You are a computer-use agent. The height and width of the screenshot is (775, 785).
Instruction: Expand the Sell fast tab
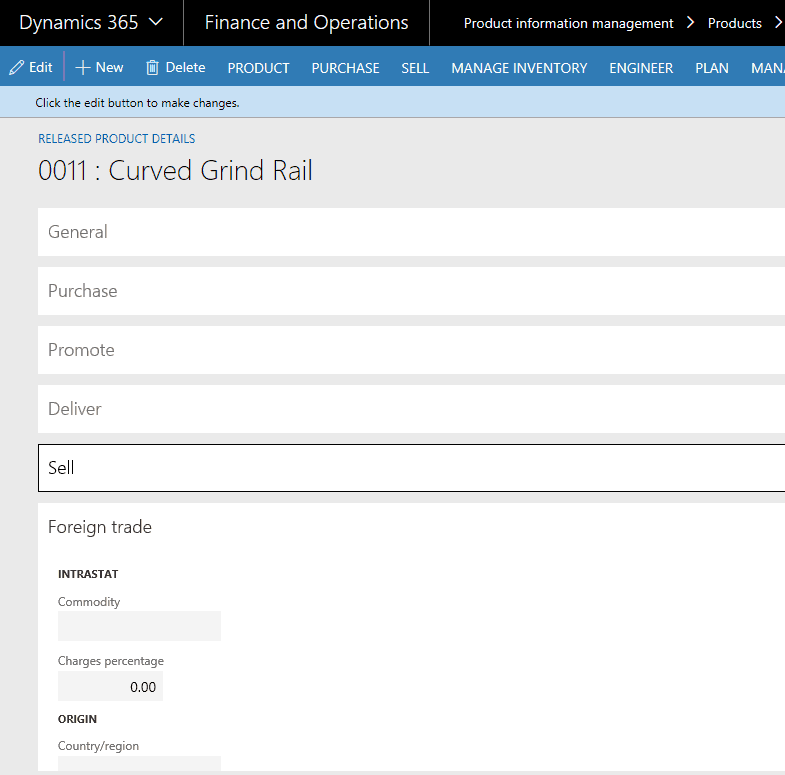(411, 468)
